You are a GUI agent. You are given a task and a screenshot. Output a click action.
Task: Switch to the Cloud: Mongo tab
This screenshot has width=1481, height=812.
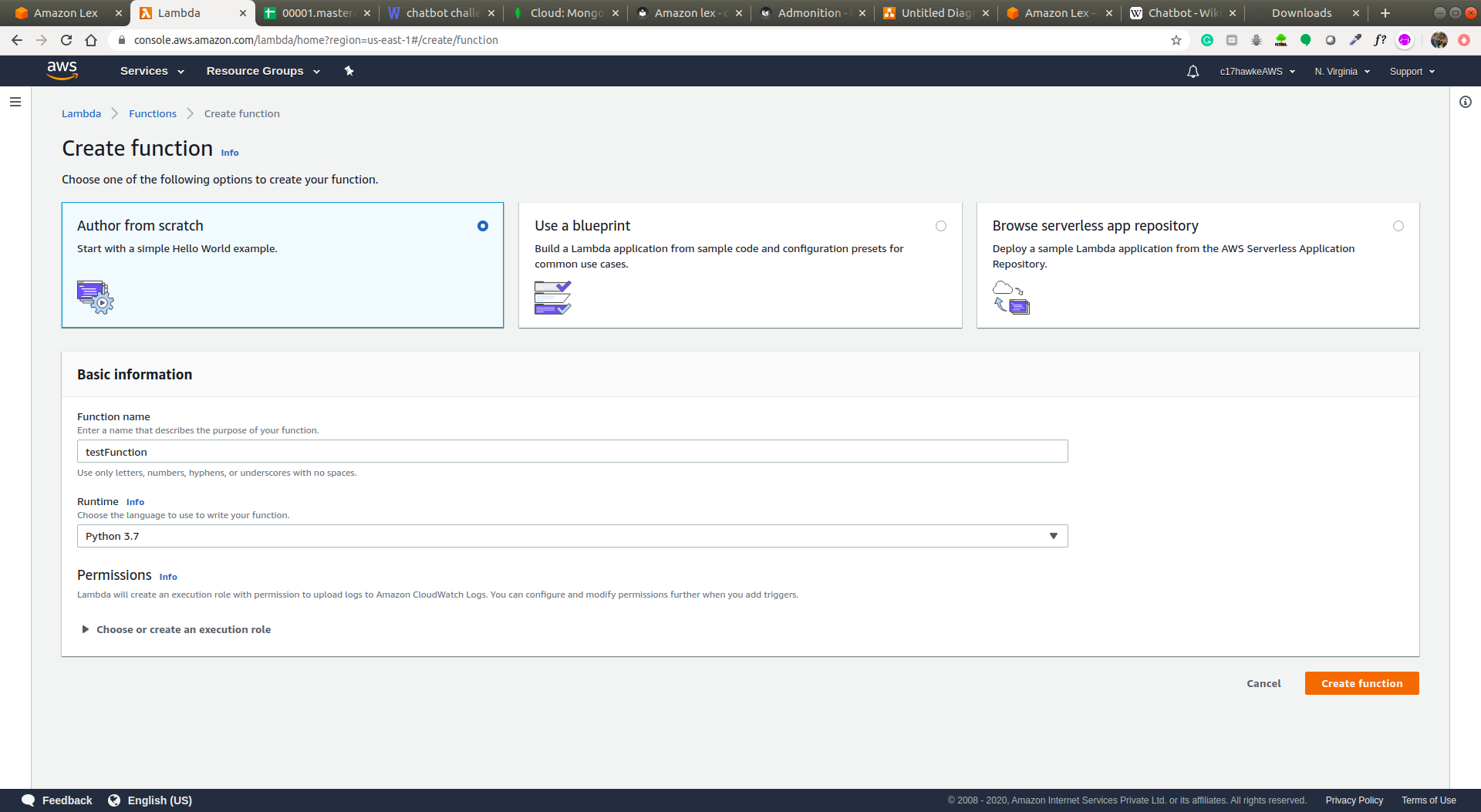click(x=565, y=13)
